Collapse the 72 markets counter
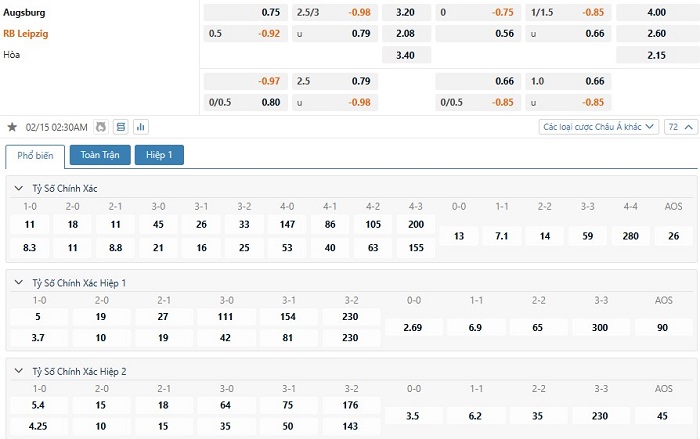This screenshot has width=700, height=439. (x=680, y=127)
